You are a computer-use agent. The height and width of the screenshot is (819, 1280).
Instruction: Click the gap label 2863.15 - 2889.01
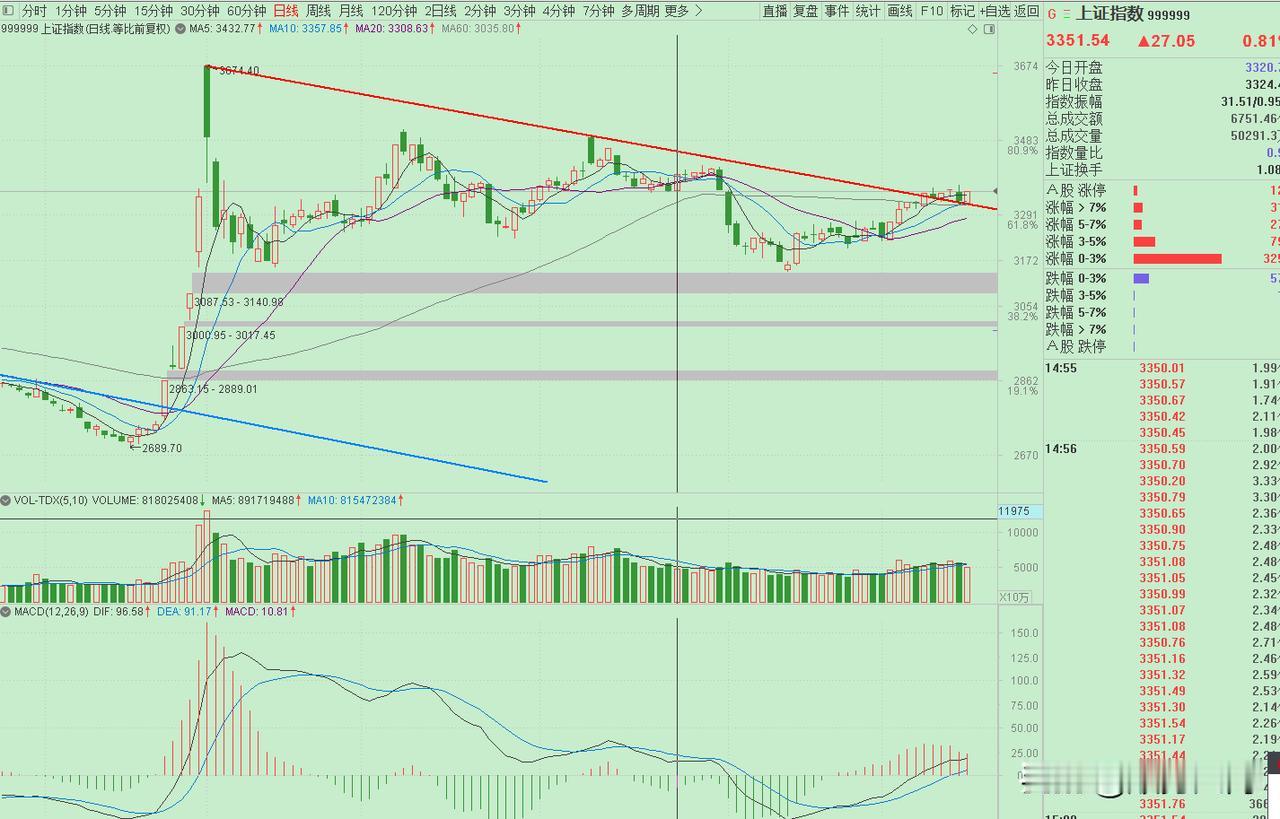213,389
